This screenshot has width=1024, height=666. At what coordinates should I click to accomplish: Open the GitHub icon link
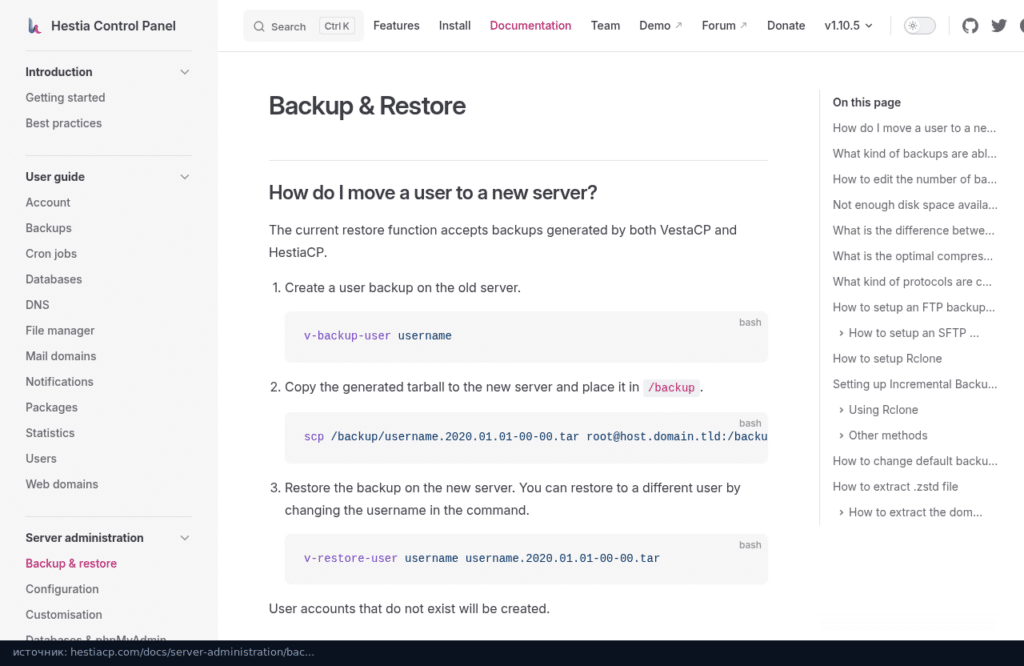pos(970,25)
